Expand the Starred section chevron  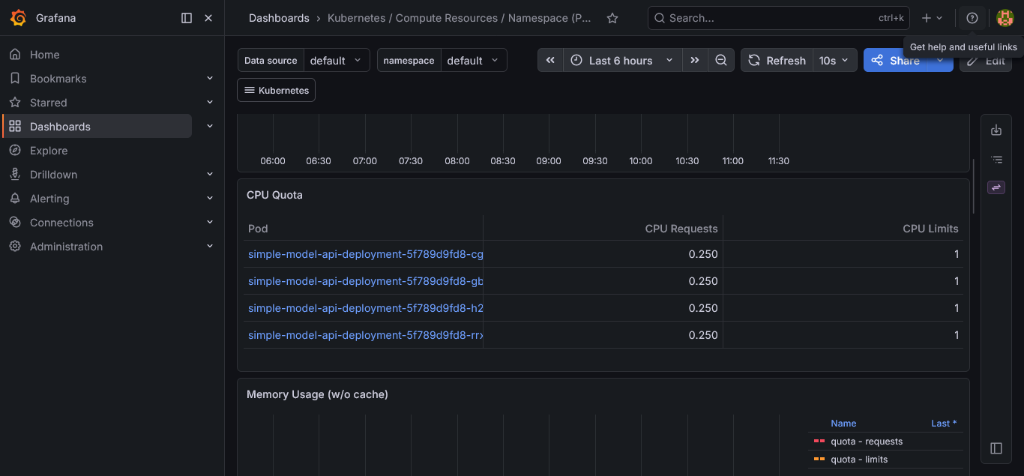210,103
